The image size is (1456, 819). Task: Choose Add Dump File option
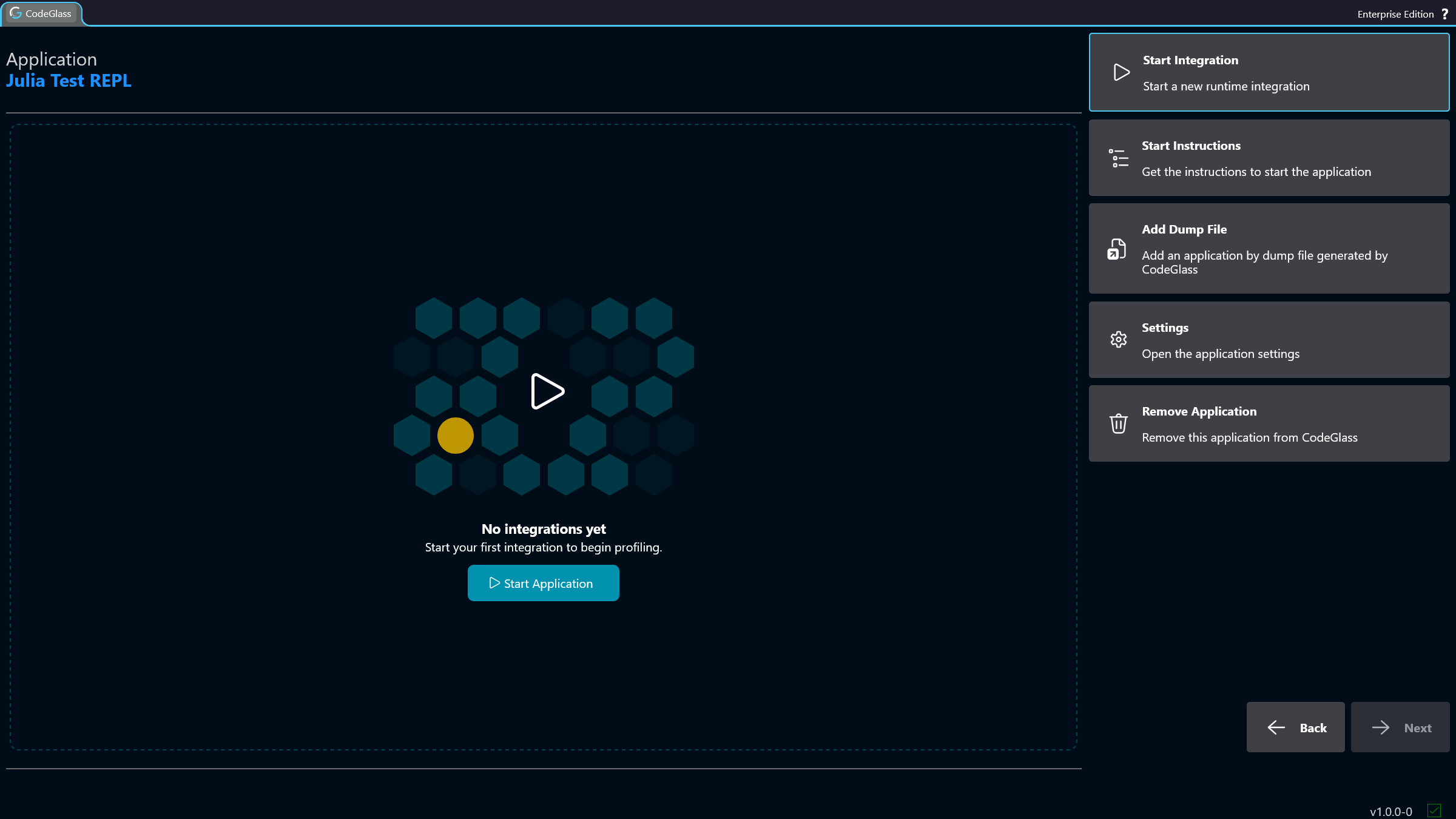coord(1269,249)
